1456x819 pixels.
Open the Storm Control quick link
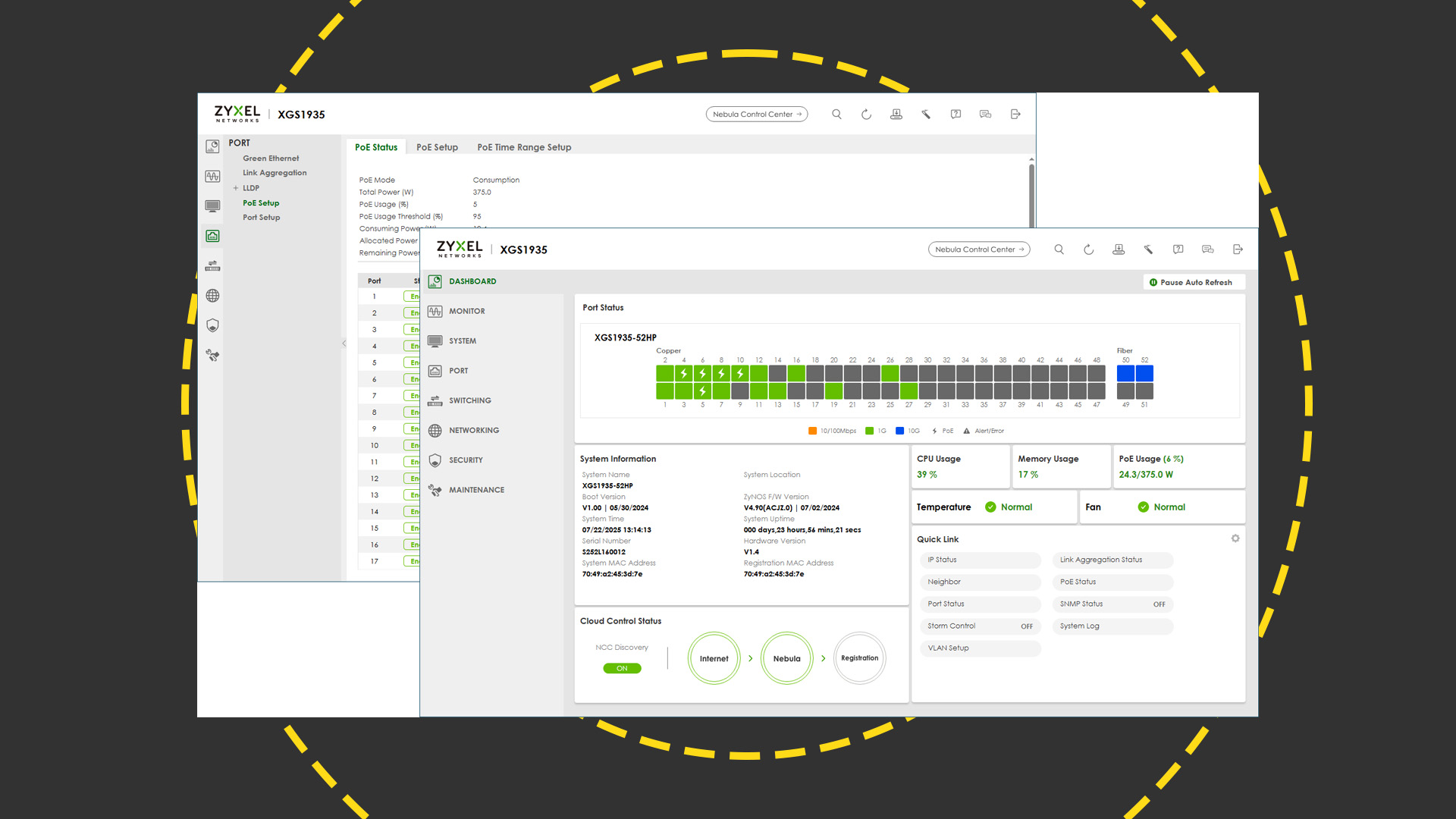980,626
